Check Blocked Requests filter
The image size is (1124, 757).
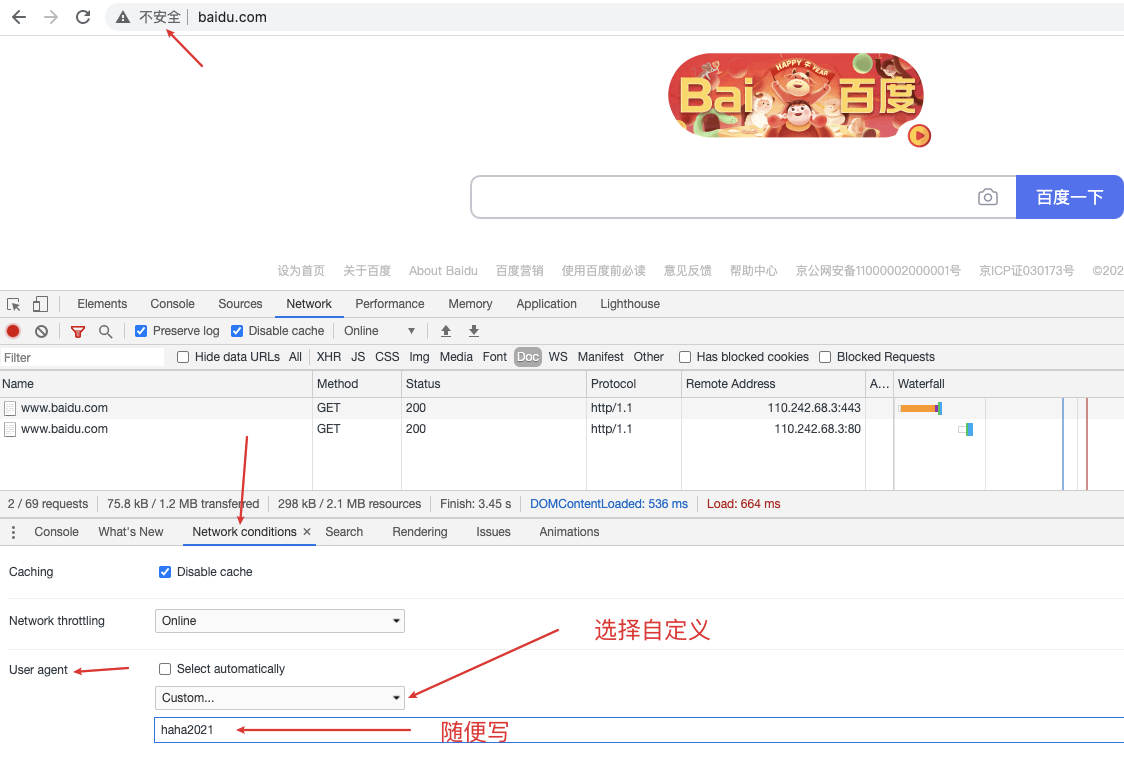click(825, 357)
